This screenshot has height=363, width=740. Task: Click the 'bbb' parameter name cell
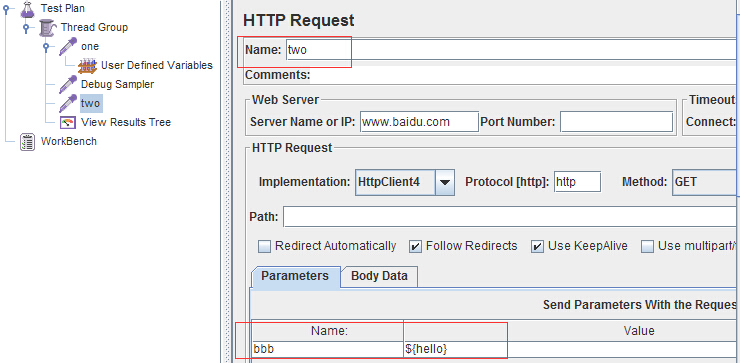328,349
